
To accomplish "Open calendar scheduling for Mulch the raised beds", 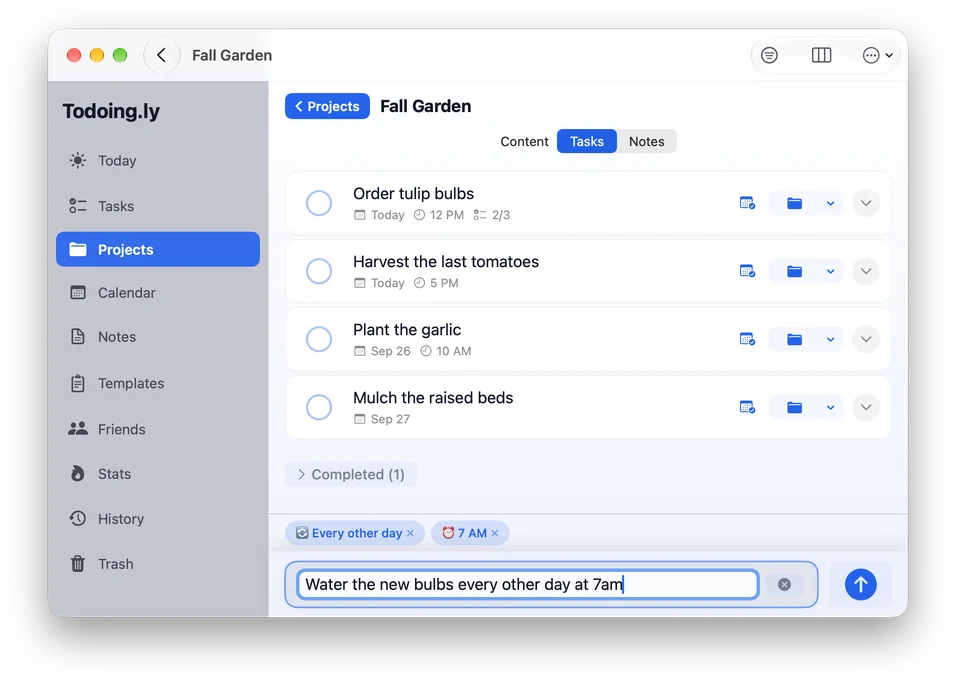I will (747, 407).
